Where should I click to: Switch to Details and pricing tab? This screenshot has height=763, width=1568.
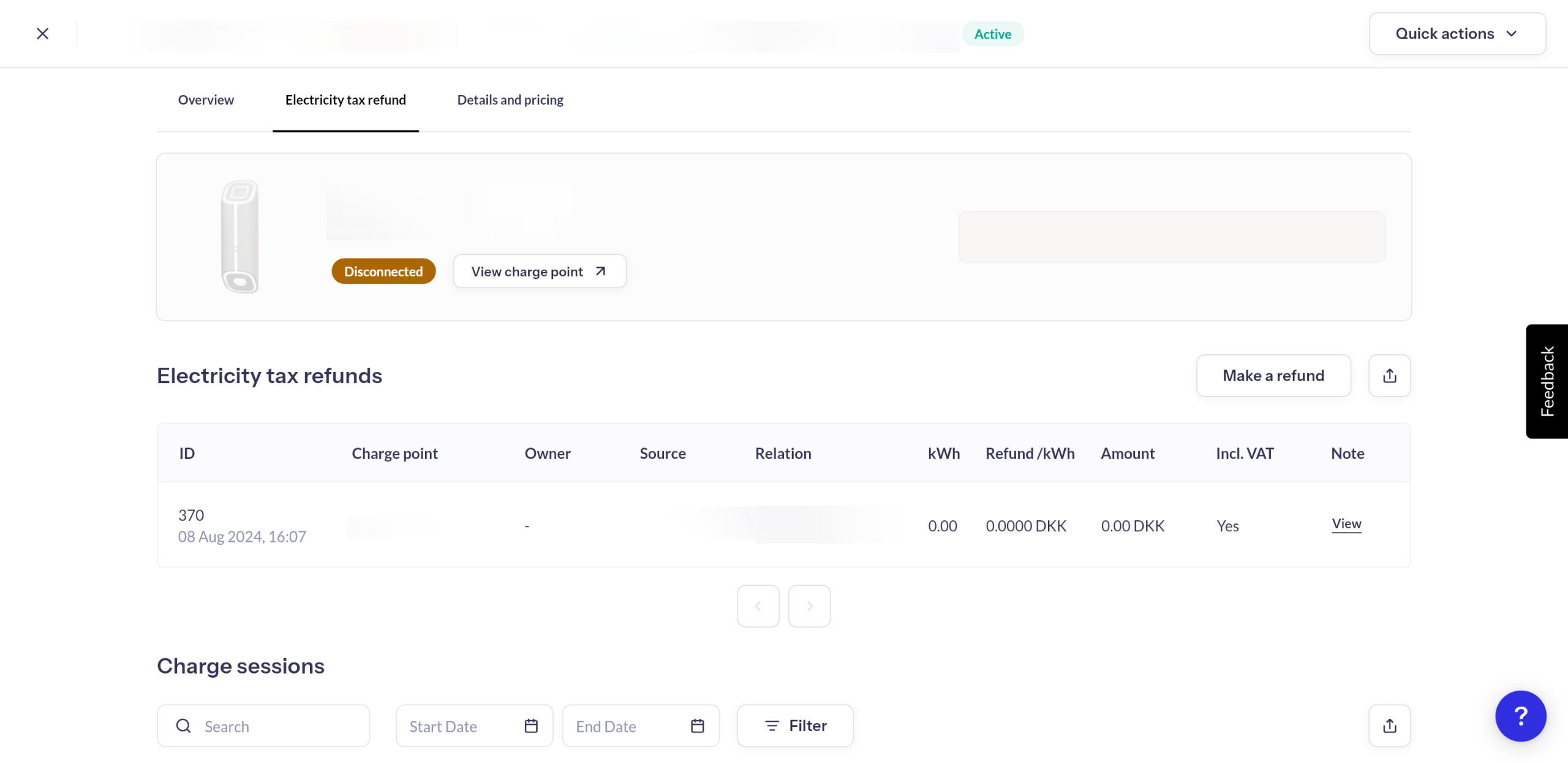(510, 100)
